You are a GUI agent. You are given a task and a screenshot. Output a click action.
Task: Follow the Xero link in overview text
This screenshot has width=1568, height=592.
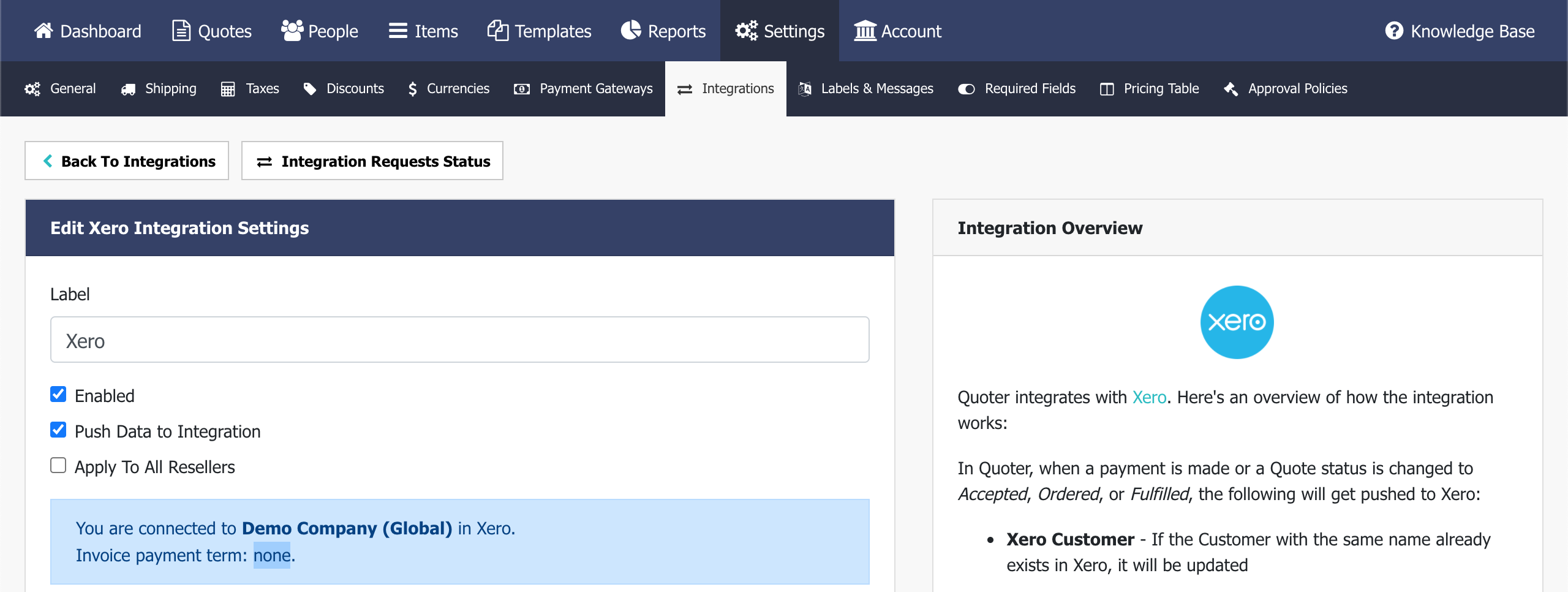[x=1149, y=397]
